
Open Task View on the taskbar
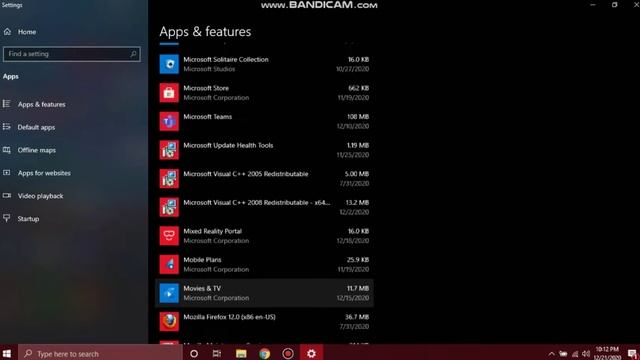[217, 353]
